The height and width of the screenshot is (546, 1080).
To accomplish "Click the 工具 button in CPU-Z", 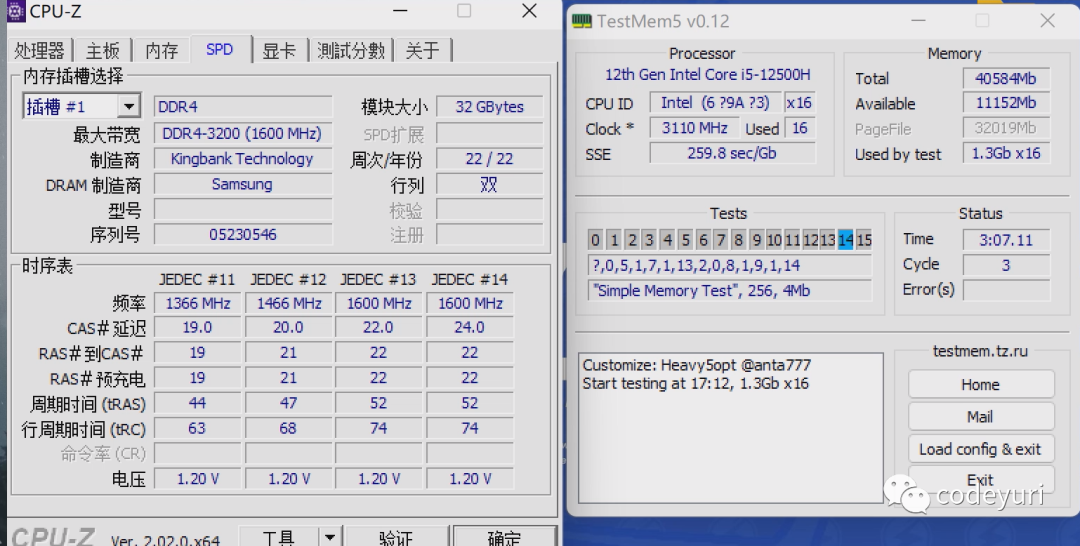I will click(279, 537).
